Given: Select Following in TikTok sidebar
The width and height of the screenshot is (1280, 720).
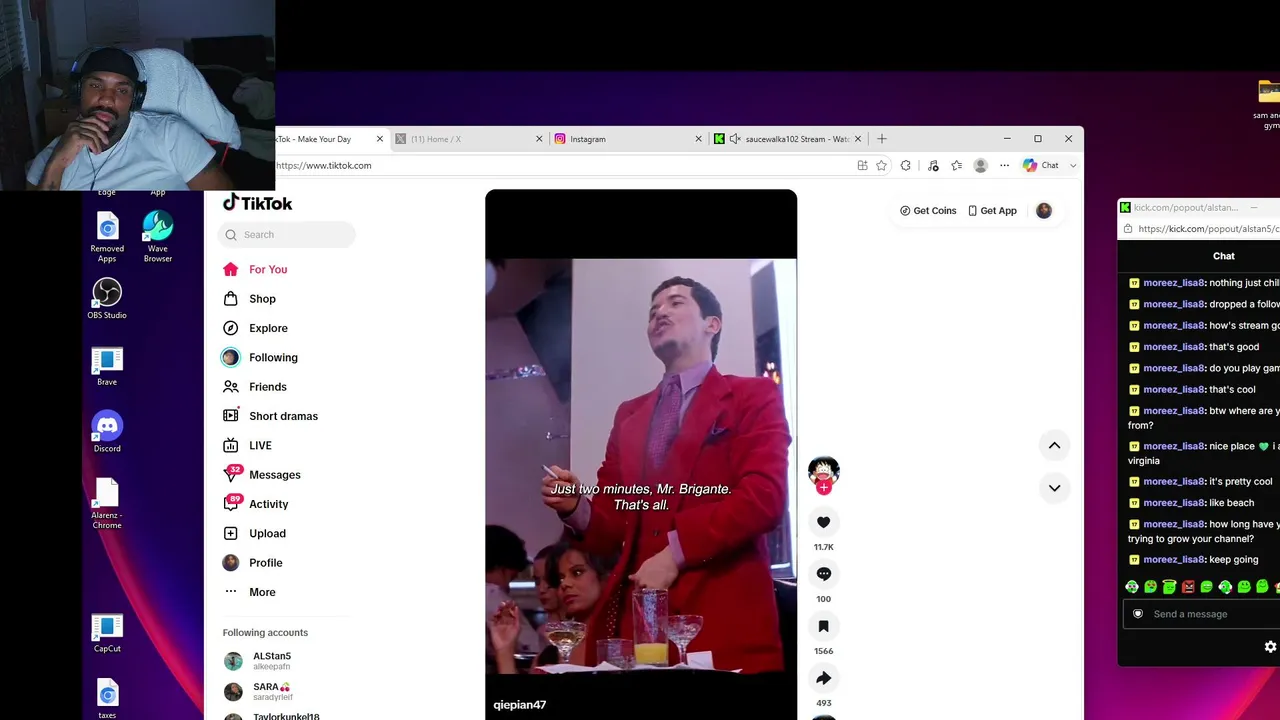Looking at the screenshot, I should tap(273, 358).
